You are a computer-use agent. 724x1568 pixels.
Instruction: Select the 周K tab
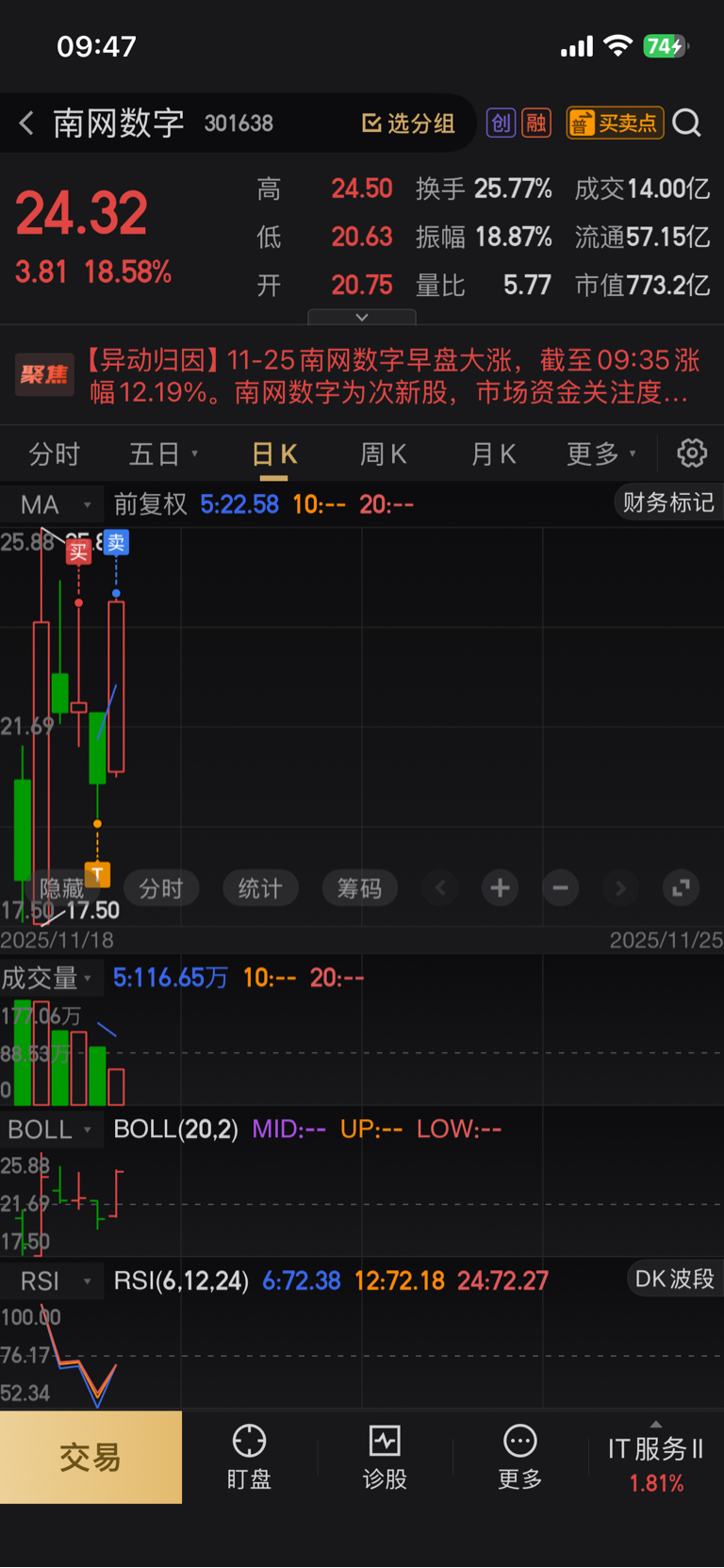(x=383, y=454)
